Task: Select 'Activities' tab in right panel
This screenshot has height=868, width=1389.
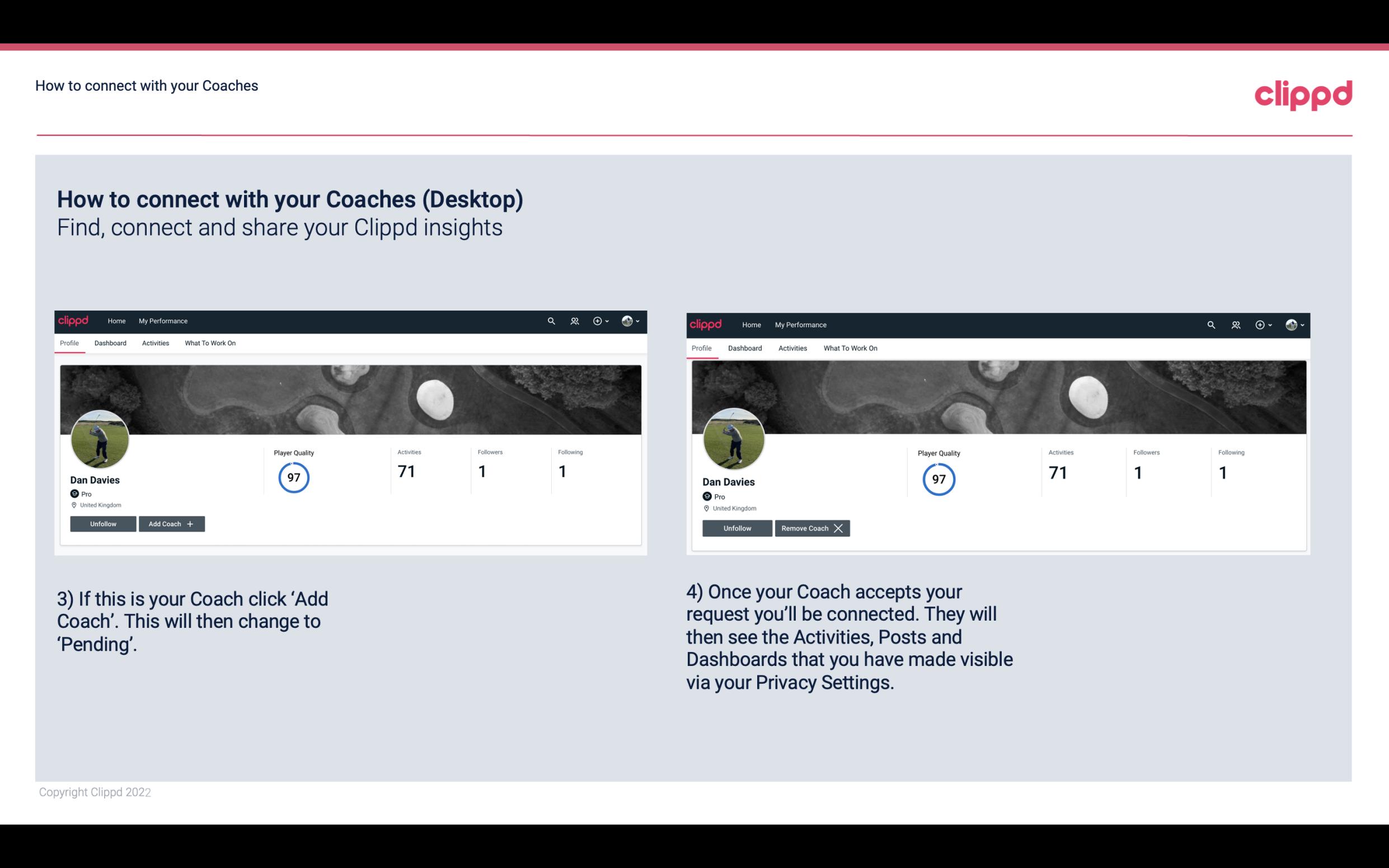Action: [792, 347]
